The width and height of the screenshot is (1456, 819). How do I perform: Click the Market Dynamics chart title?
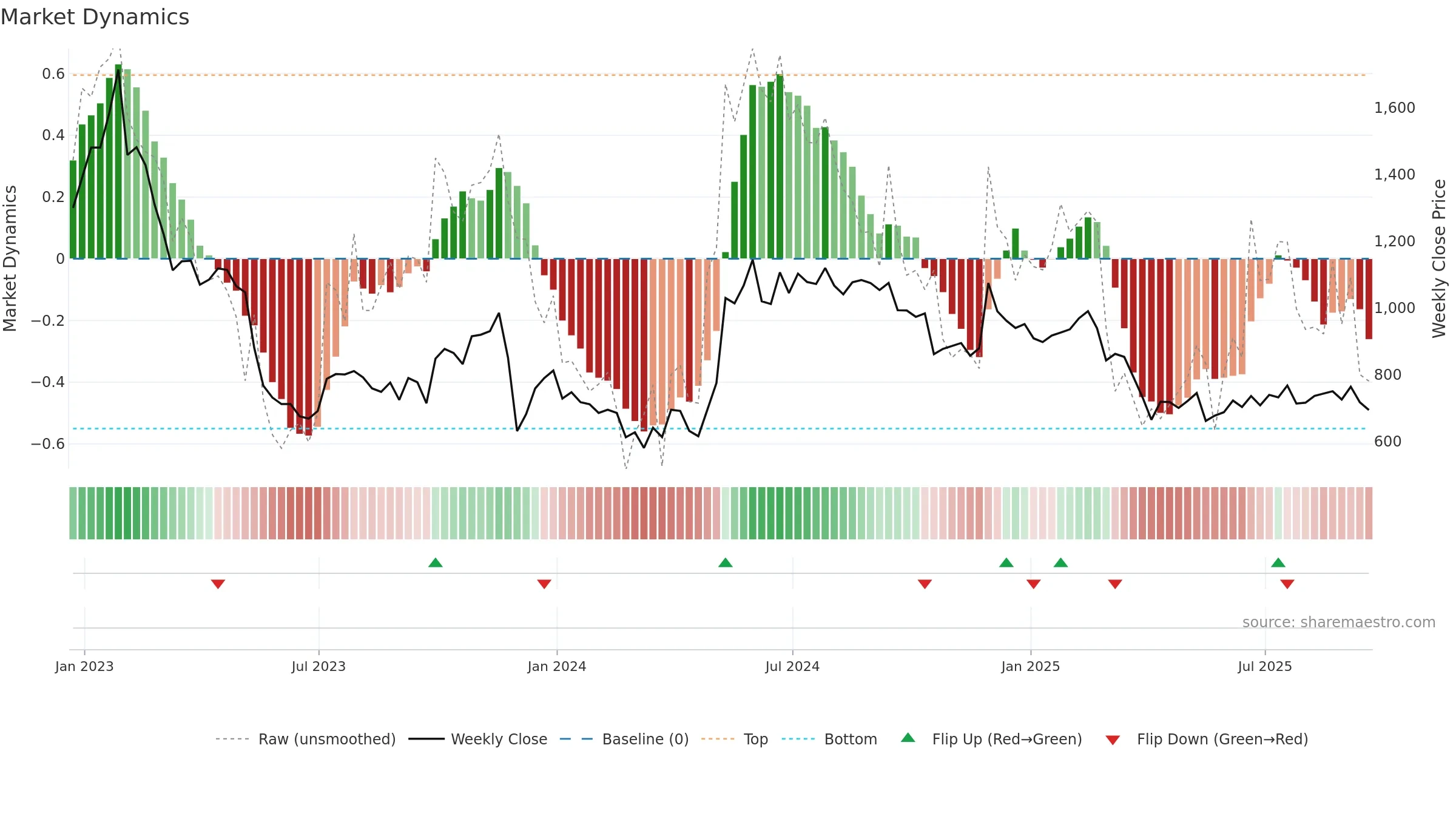tap(95, 17)
